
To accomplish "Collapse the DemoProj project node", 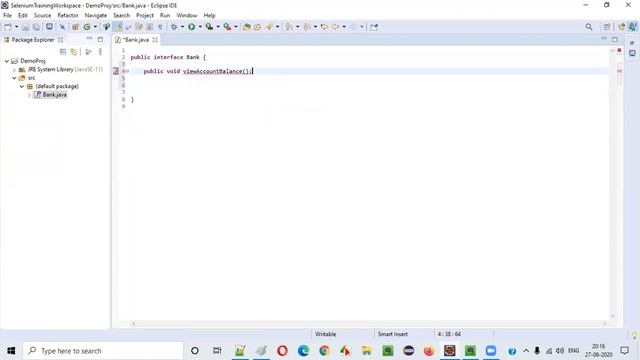I will point(7,61).
